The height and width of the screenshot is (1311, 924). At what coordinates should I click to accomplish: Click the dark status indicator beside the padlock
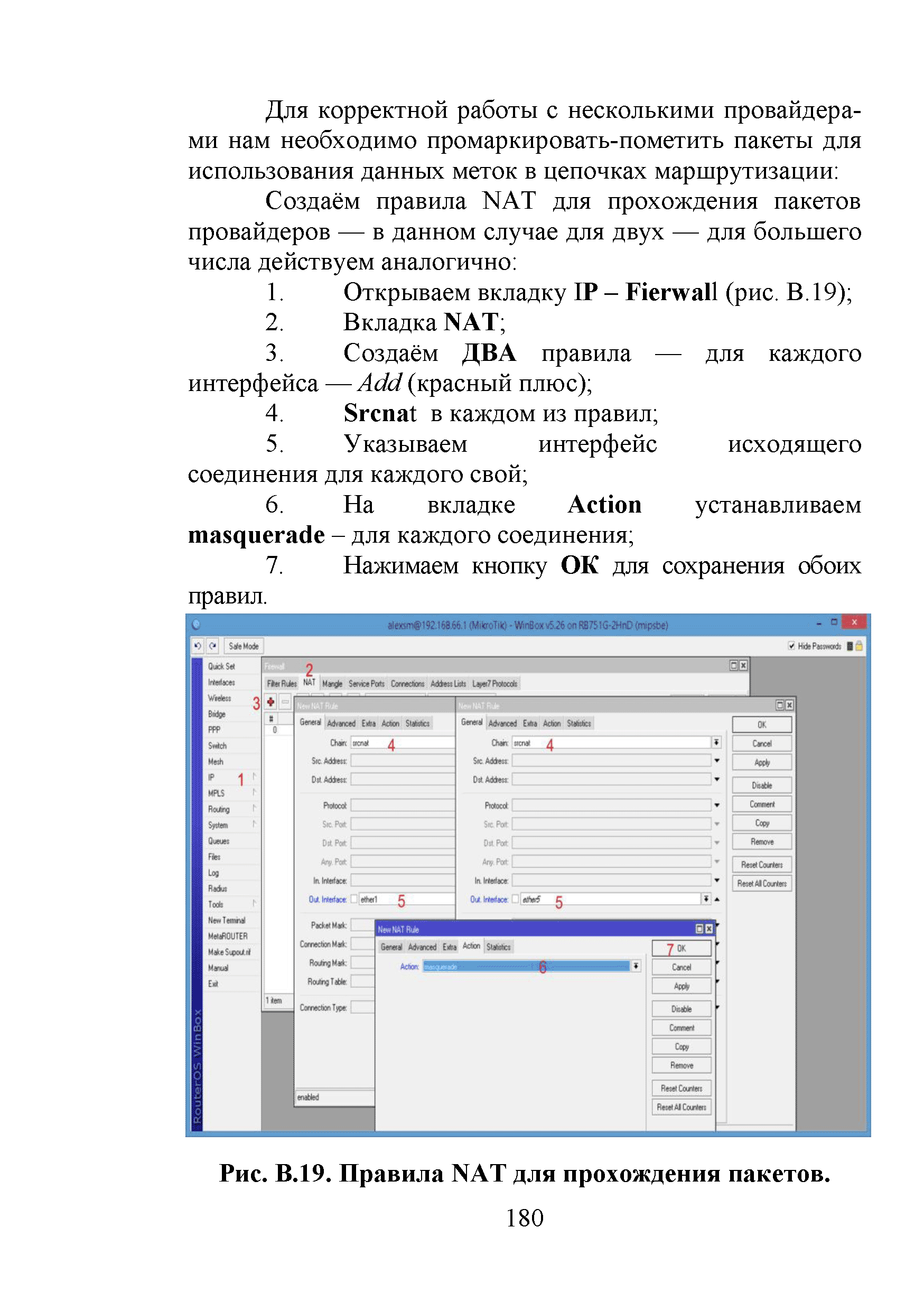click(850, 646)
